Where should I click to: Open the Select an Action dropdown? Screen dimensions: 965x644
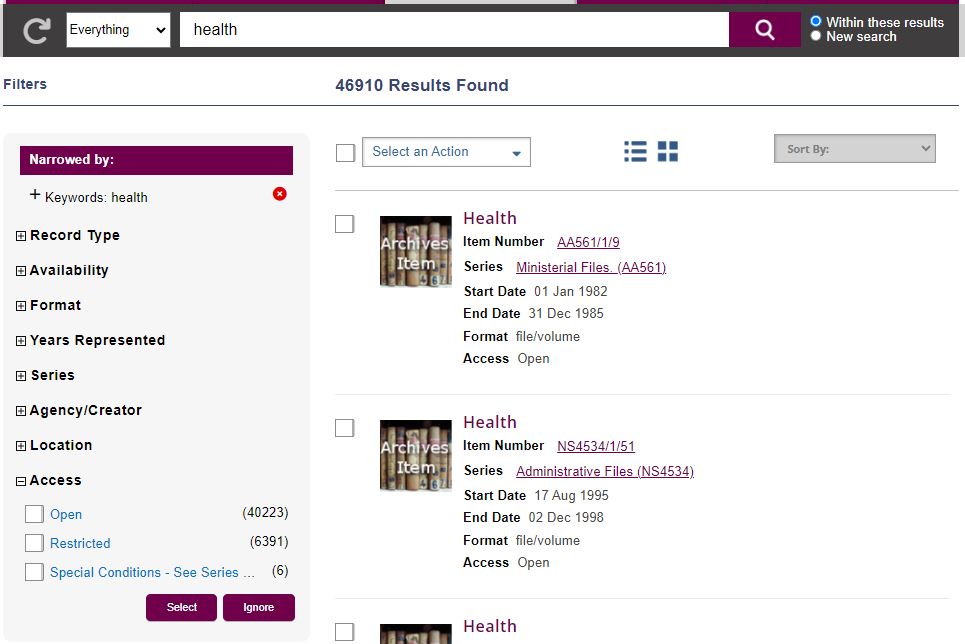446,152
